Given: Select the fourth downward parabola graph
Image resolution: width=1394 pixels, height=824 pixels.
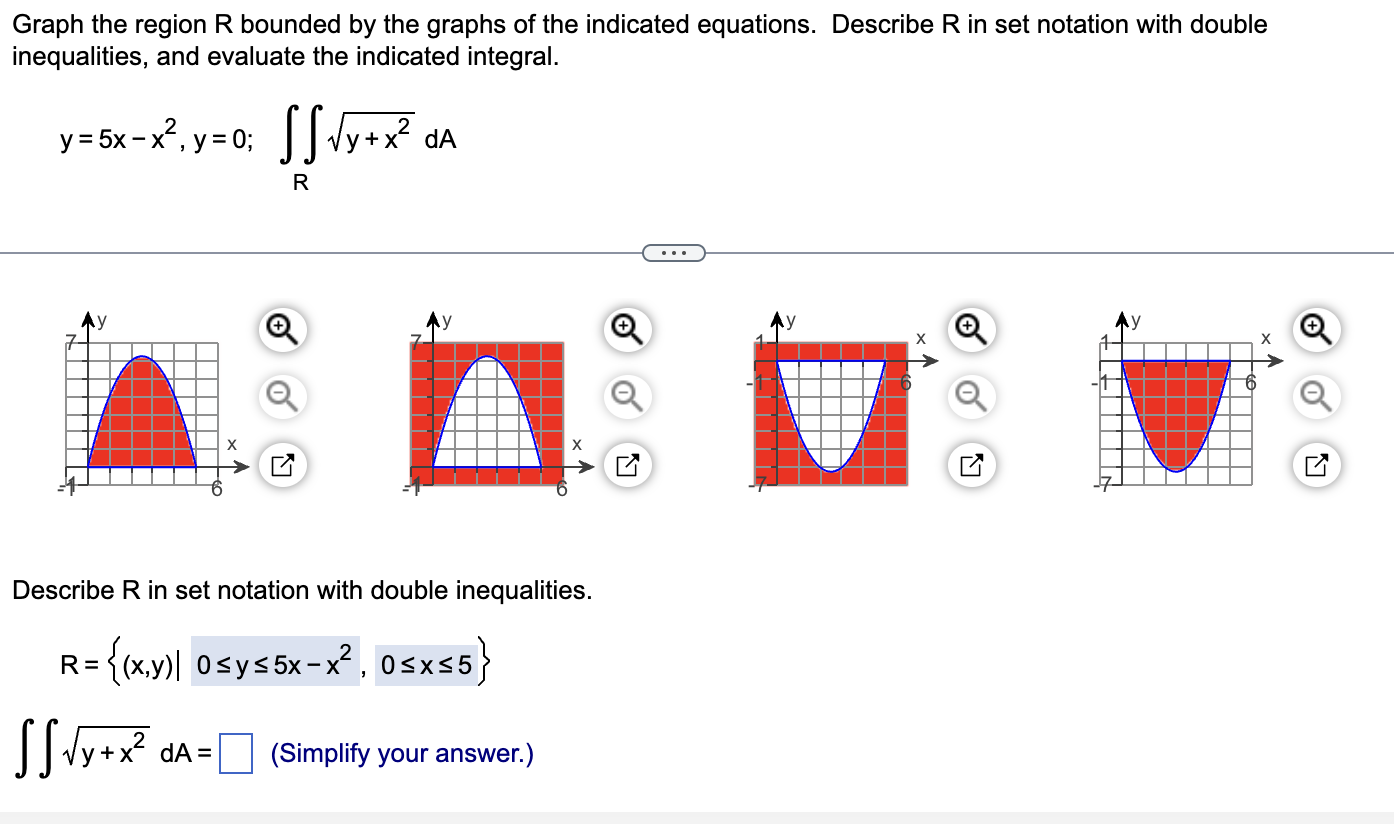Looking at the screenshot, I should (x=1180, y=410).
